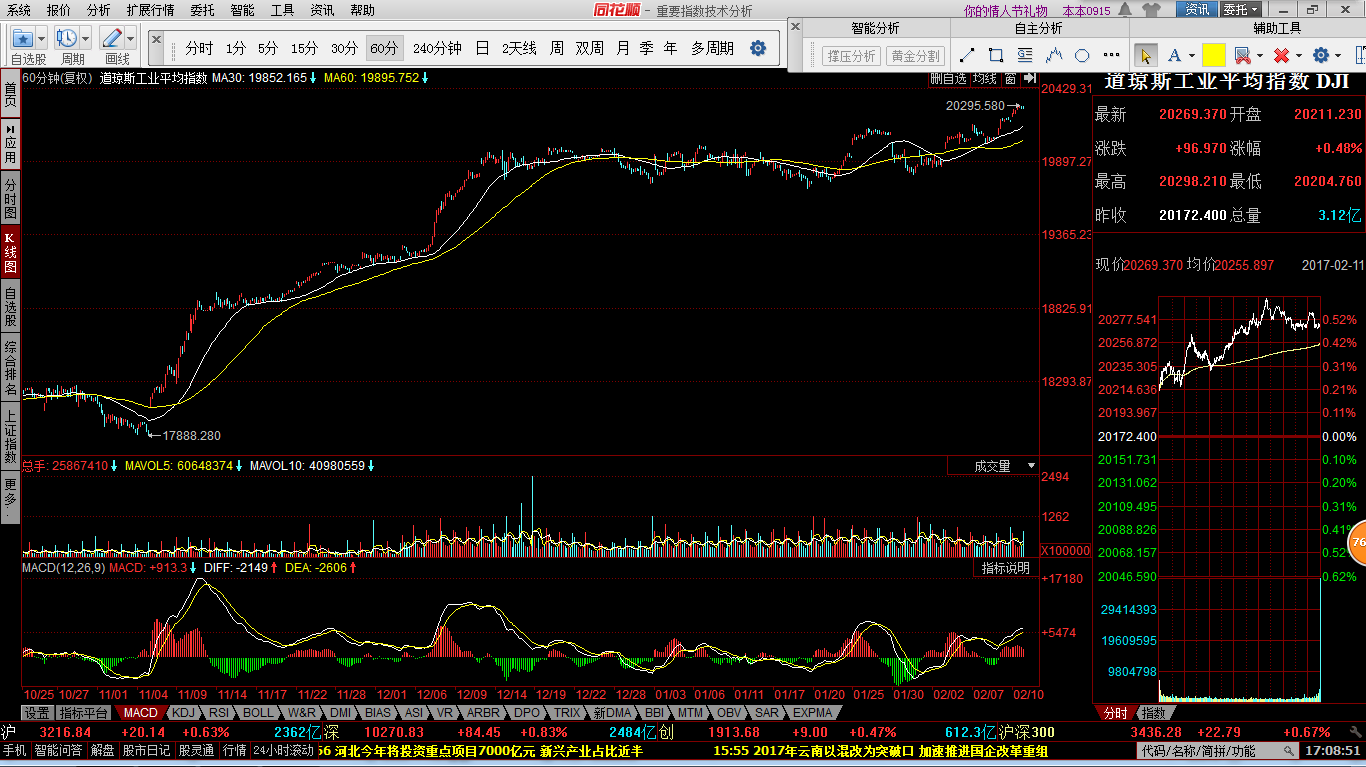The height and width of the screenshot is (767, 1366).
Task: Click the red X delete drawings icon
Action: pyautogui.click(x=1281, y=55)
